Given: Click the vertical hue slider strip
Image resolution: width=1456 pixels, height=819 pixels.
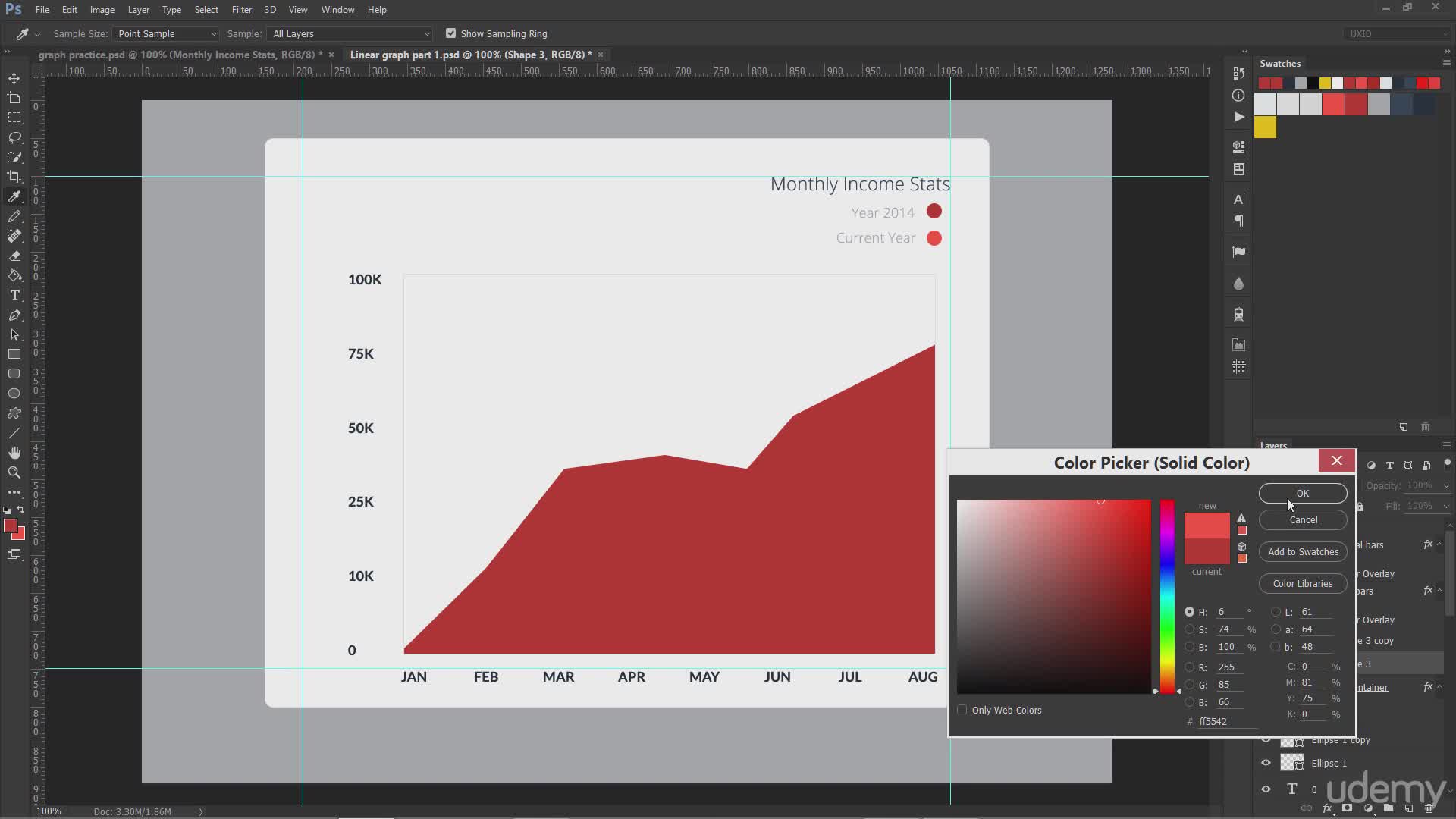Looking at the screenshot, I should point(1167,596).
